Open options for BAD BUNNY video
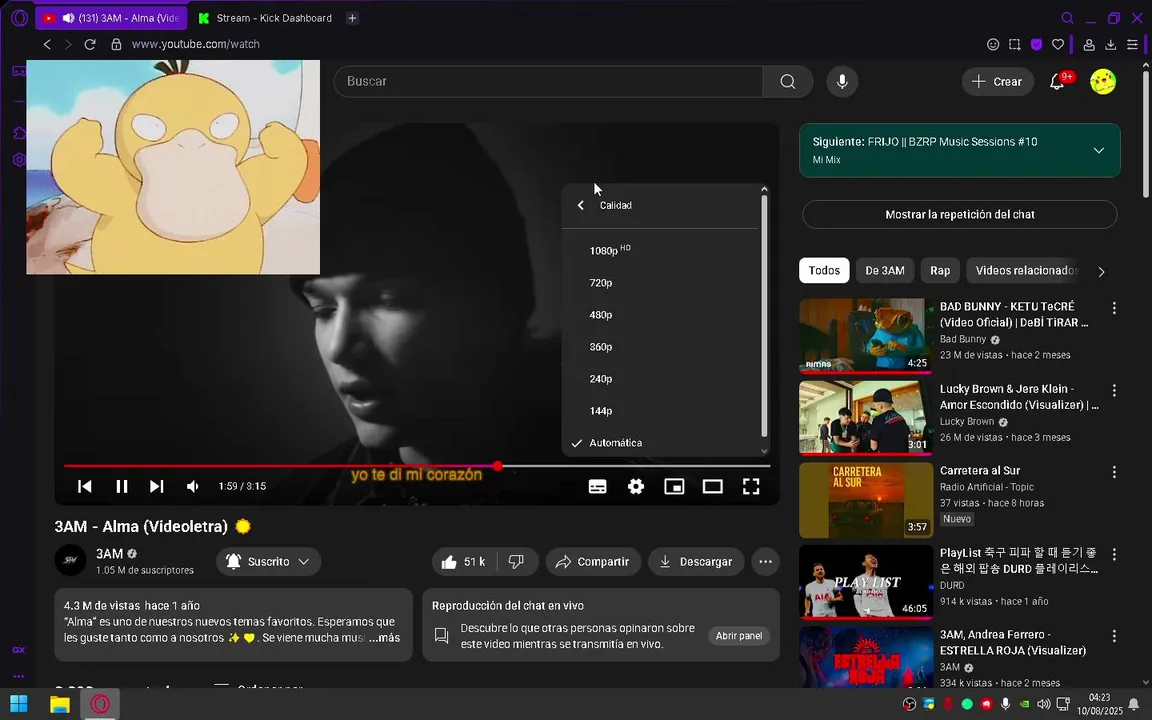Viewport: 1152px width, 720px height. point(1114,308)
